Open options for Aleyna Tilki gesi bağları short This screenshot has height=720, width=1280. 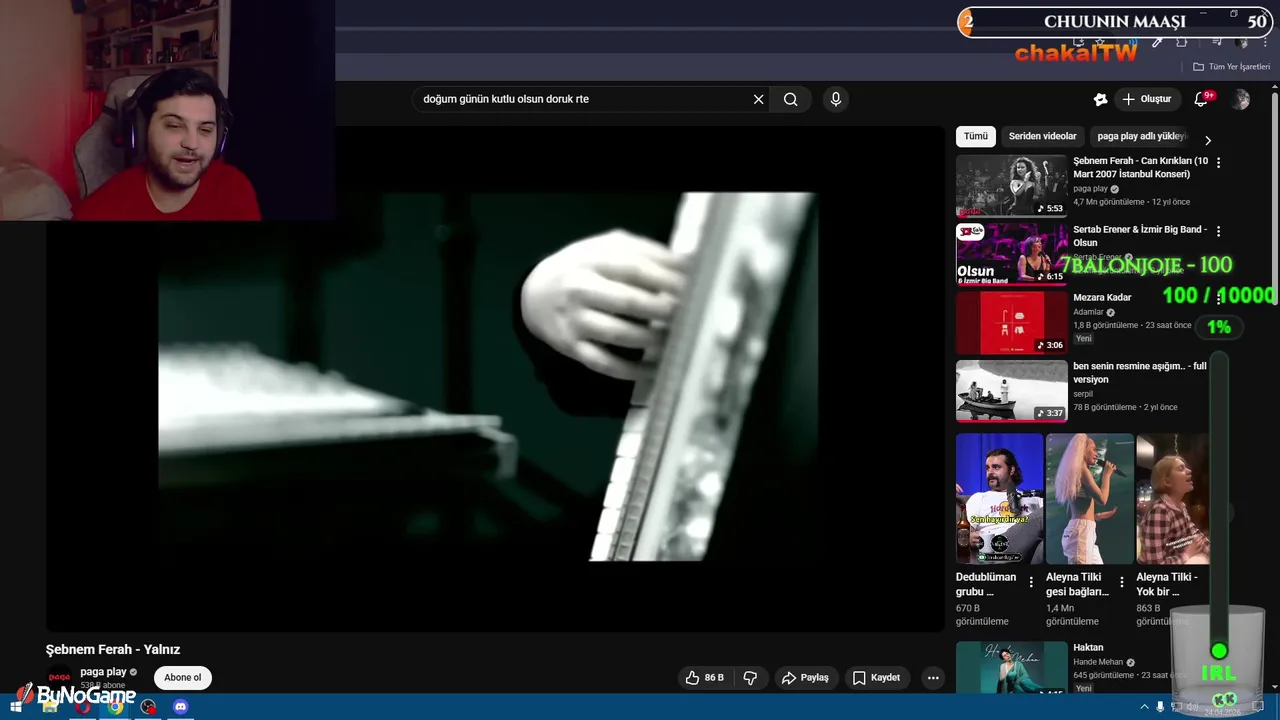pos(1121,582)
